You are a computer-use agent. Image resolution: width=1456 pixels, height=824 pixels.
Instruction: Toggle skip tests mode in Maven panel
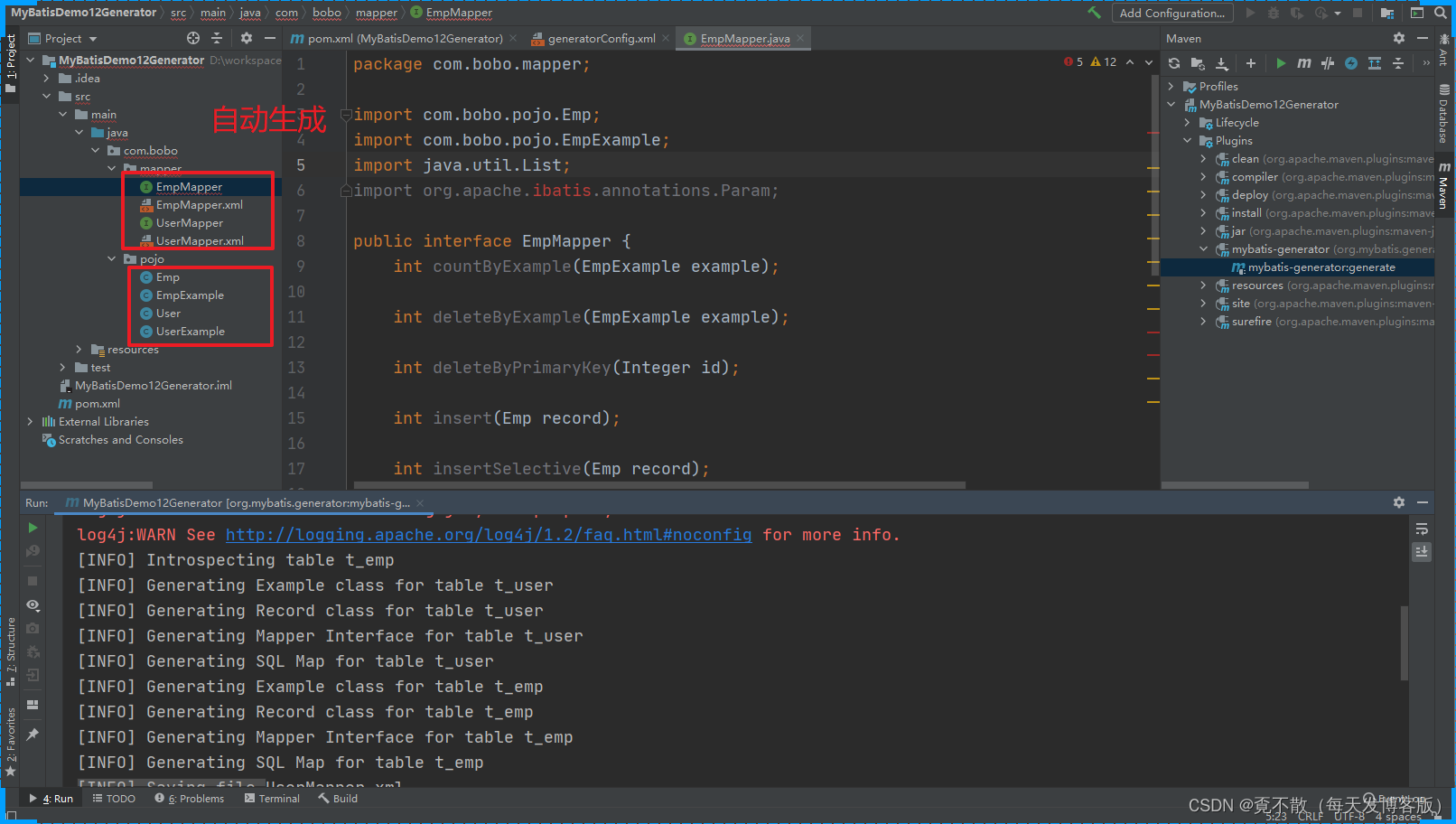coord(1328,63)
